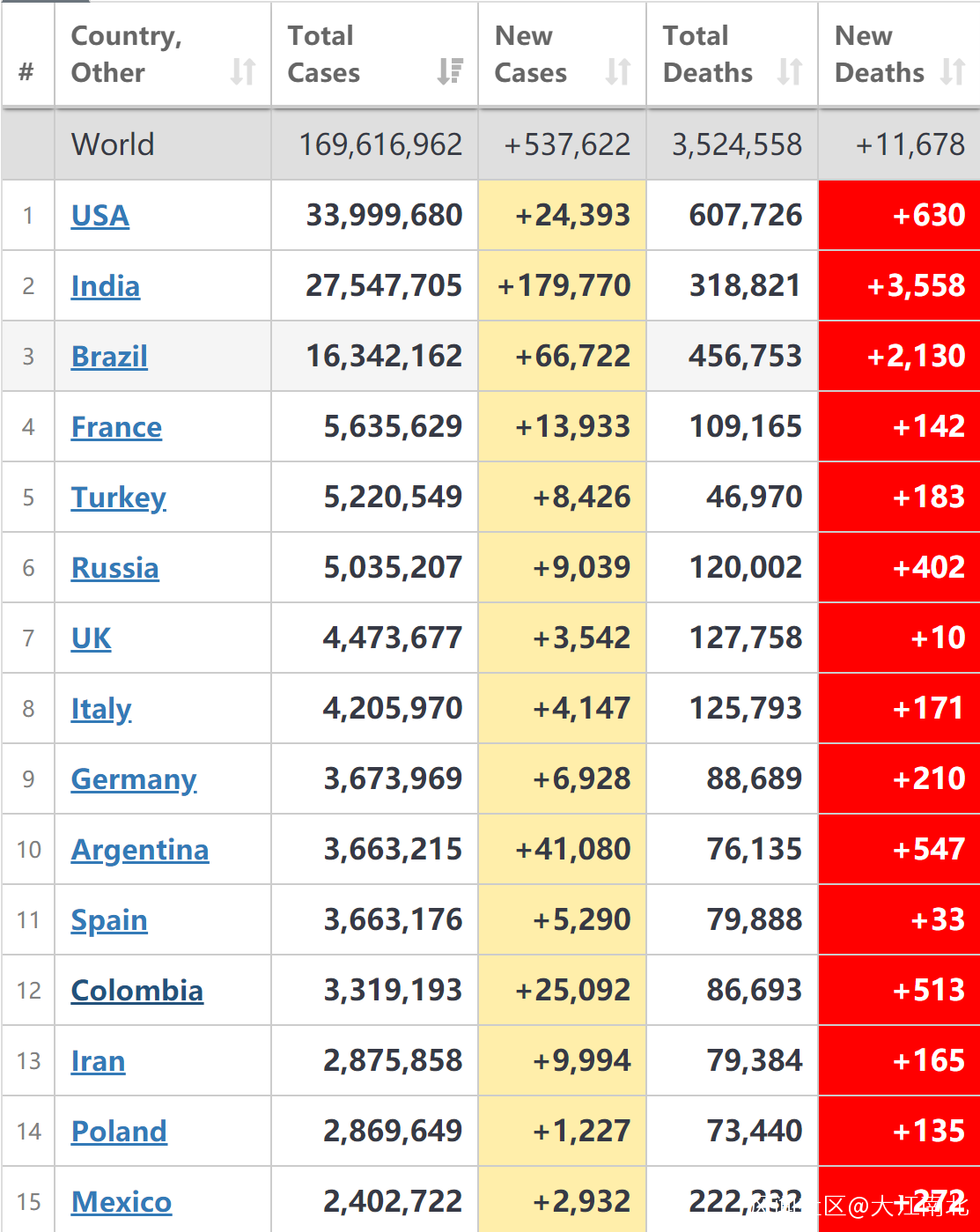Select the Iran link
980x1232 pixels.
coord(98,1061)
